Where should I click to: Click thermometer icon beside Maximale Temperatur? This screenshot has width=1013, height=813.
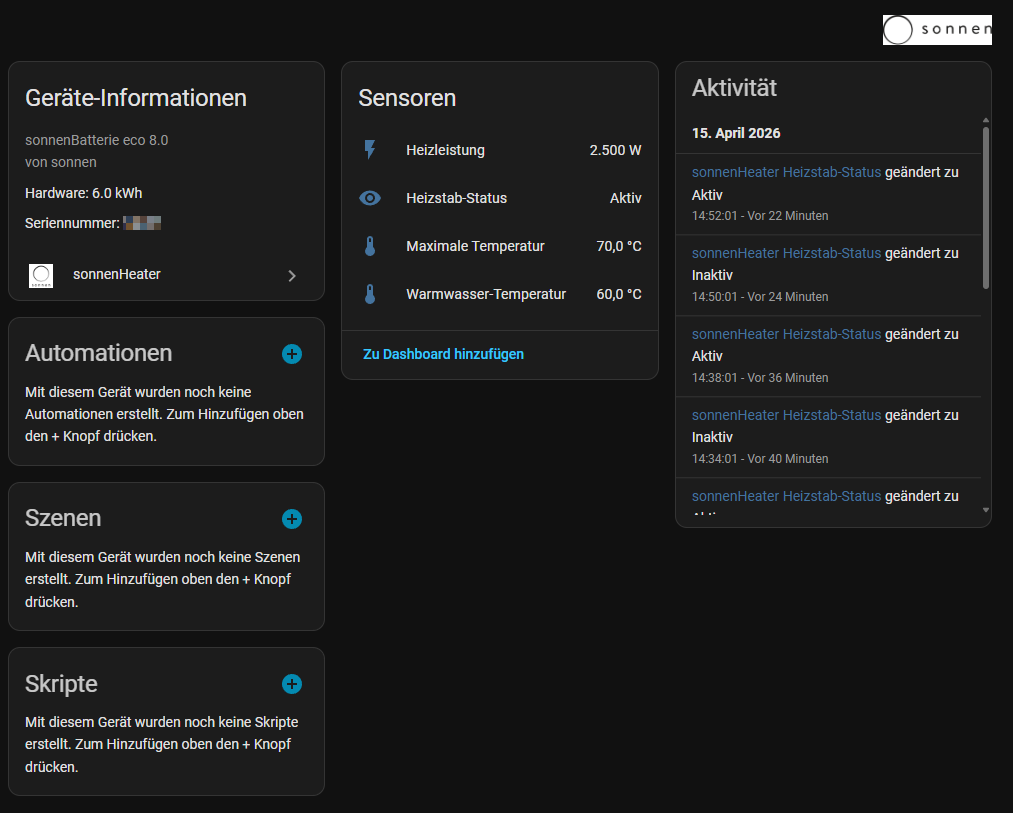click(x=370, y=246)
